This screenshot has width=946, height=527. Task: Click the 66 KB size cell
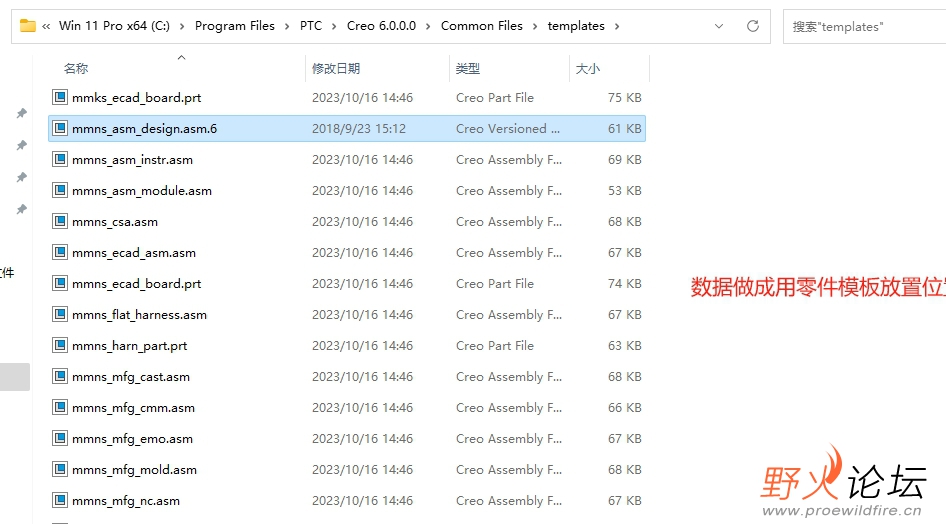(624, 408)
